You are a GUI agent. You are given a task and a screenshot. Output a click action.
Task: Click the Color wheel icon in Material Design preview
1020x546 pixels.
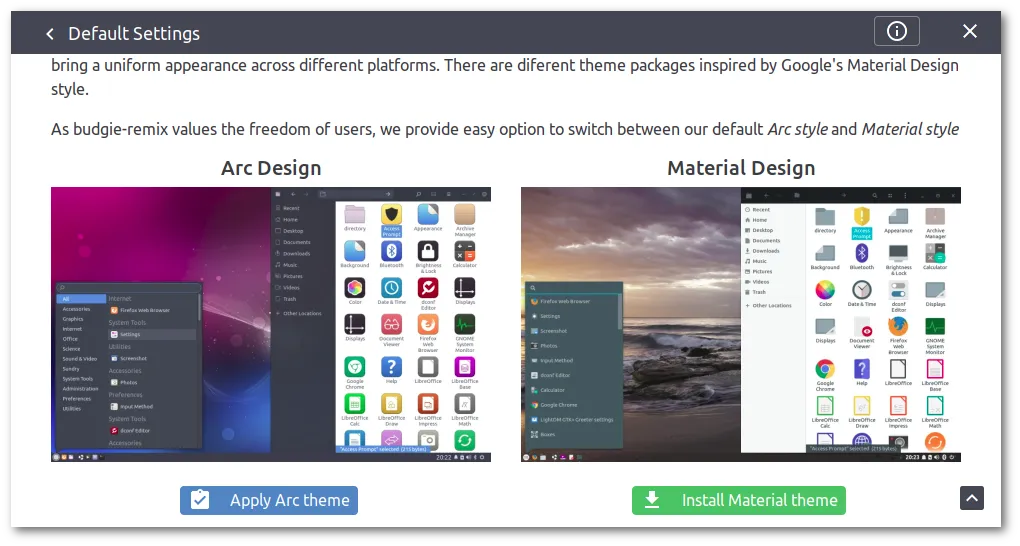click(x=825, y=290)
